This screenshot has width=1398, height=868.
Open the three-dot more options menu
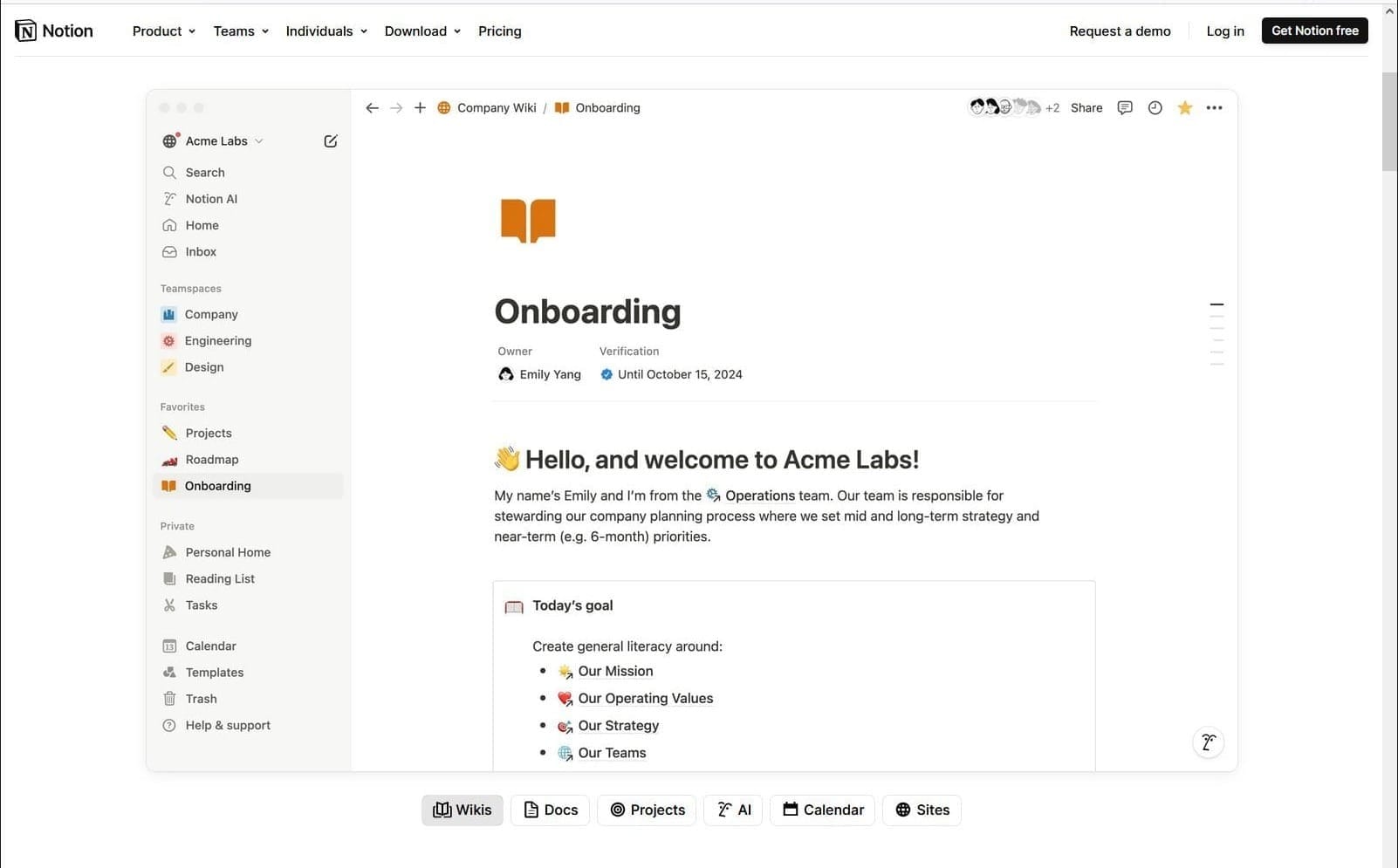point(1214,108)
